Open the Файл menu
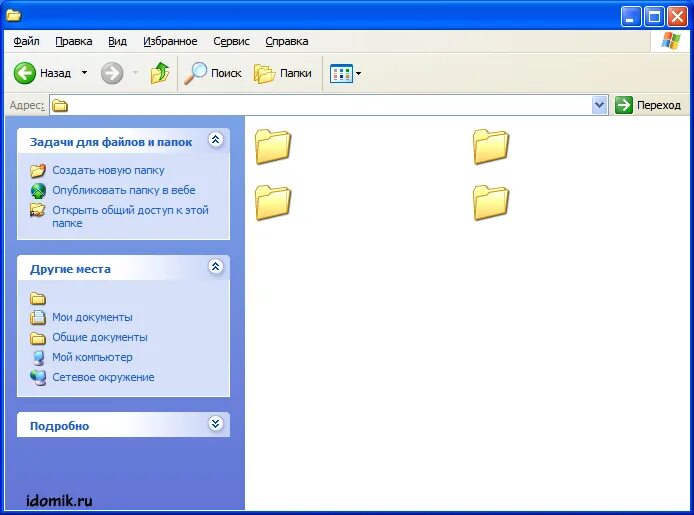The width and height of the screenshot is (694, 515). click(x=26, y=41)
